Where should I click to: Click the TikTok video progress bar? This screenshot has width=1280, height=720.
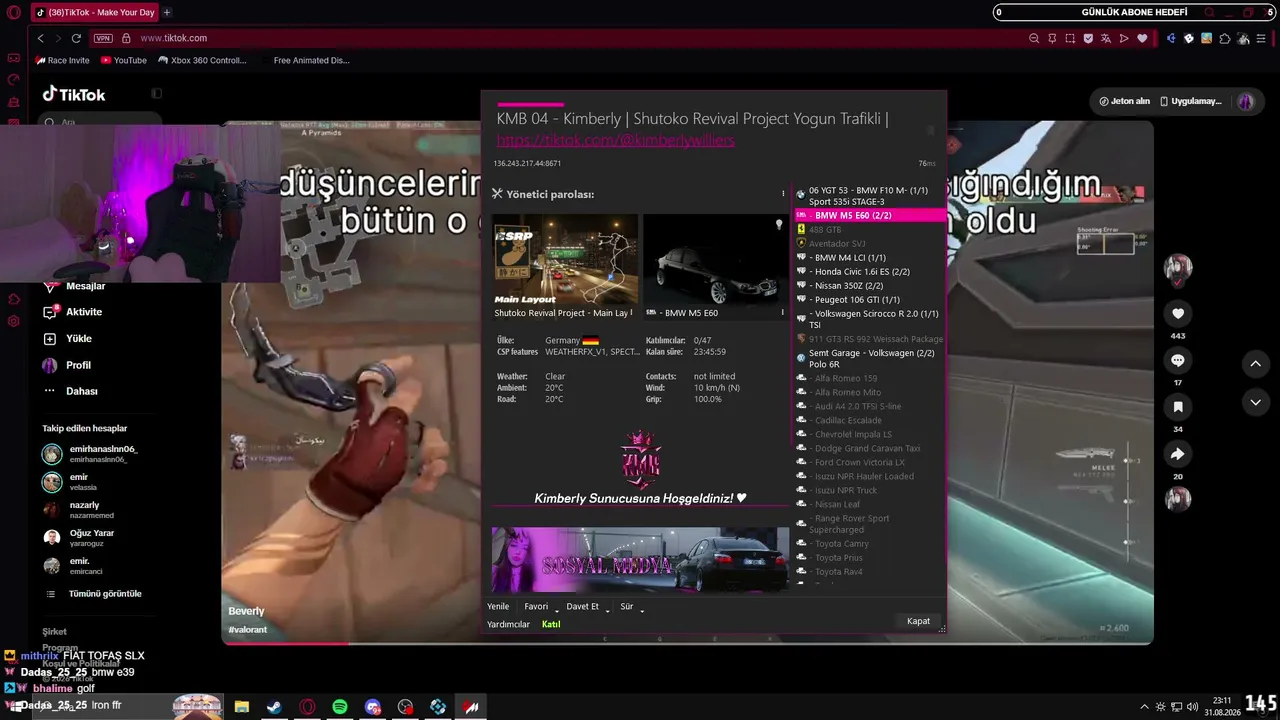click(x=687, y=643)
